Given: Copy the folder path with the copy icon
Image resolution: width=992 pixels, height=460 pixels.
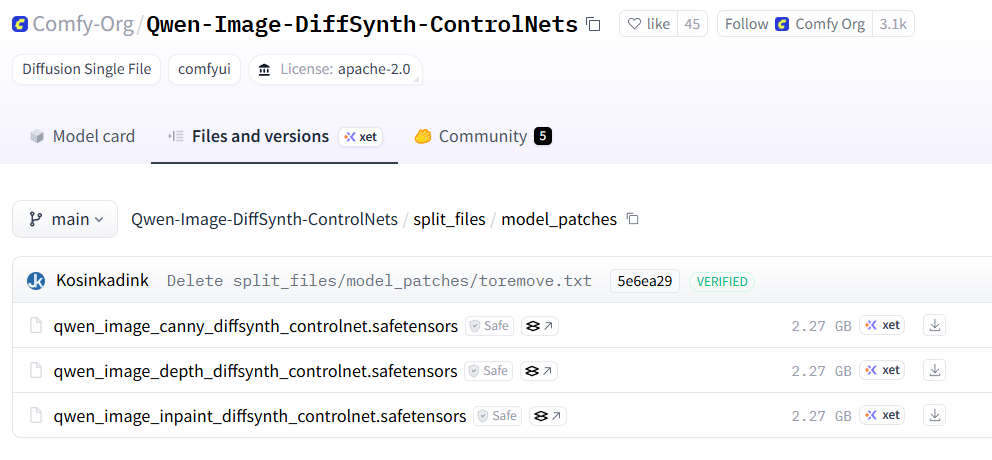Looking at the screenshot, I should coord(632,220).
